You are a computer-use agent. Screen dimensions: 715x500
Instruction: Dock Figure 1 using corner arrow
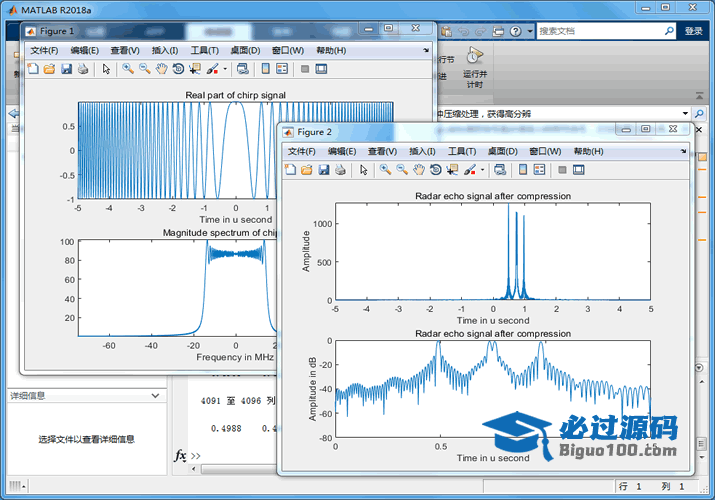[426, 50]
